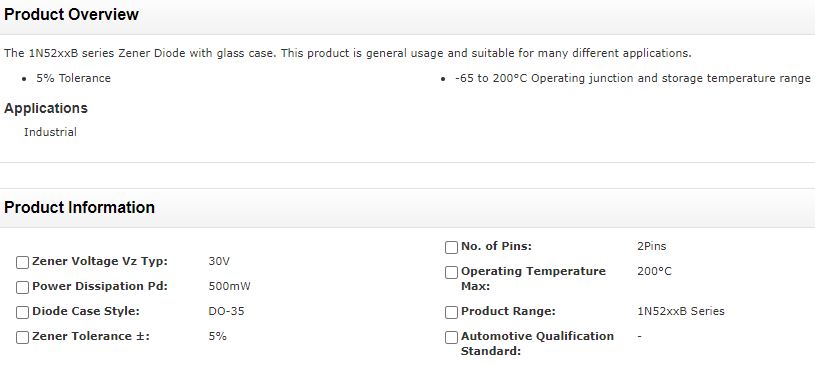Image resolution: width=815 pixels, height=366 pixels.
Task: Click the 1N52xxB Series product range value
Action: pyautogui.click(x=680, y=311)
